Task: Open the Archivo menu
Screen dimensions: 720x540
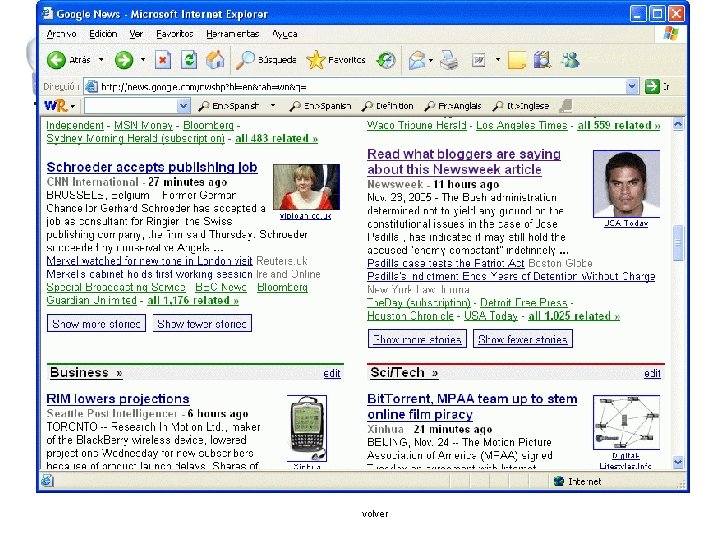Action: (61, 34)
